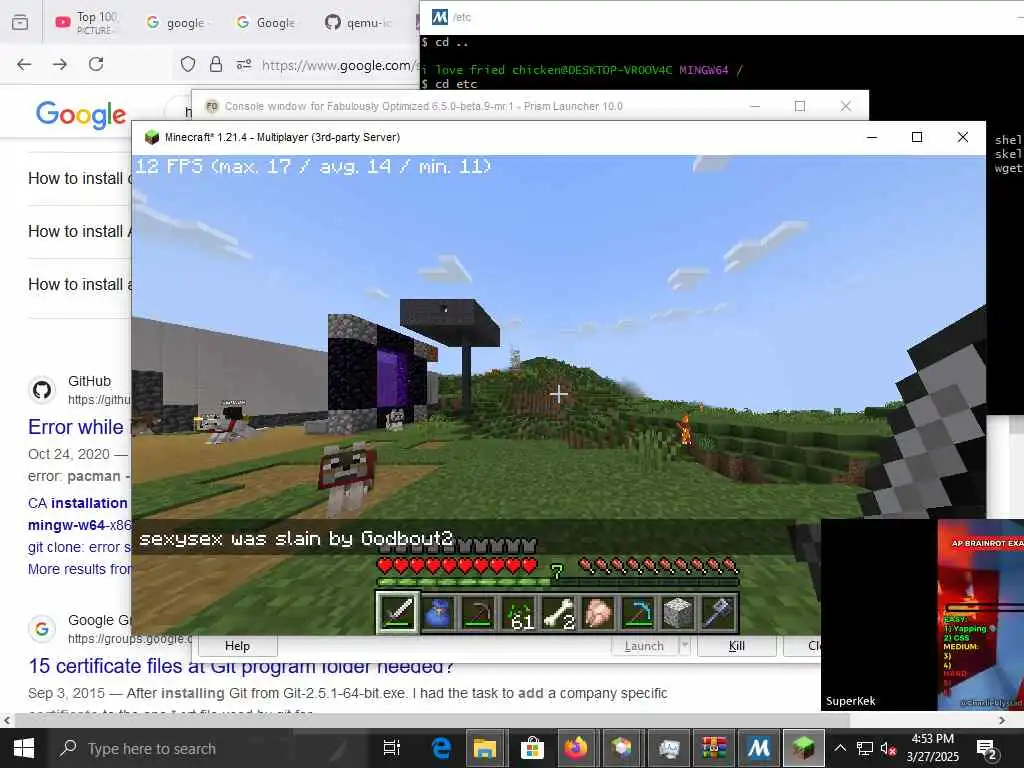Click the terminal prompt 'DESKTOP-VROOV4C' line
The height and width of the screenshot is (768, 1024).
click(x=581, y=69)
